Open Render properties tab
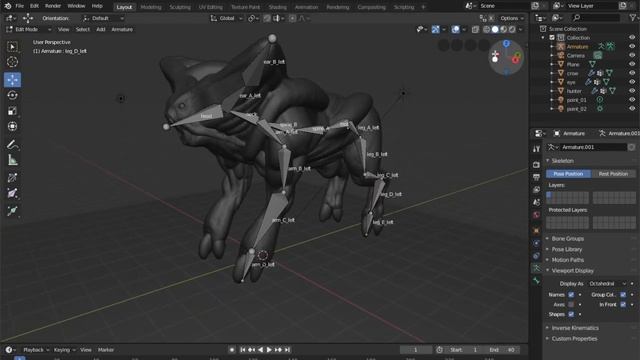The image size is (640, 360). click(x=536, y=164)
